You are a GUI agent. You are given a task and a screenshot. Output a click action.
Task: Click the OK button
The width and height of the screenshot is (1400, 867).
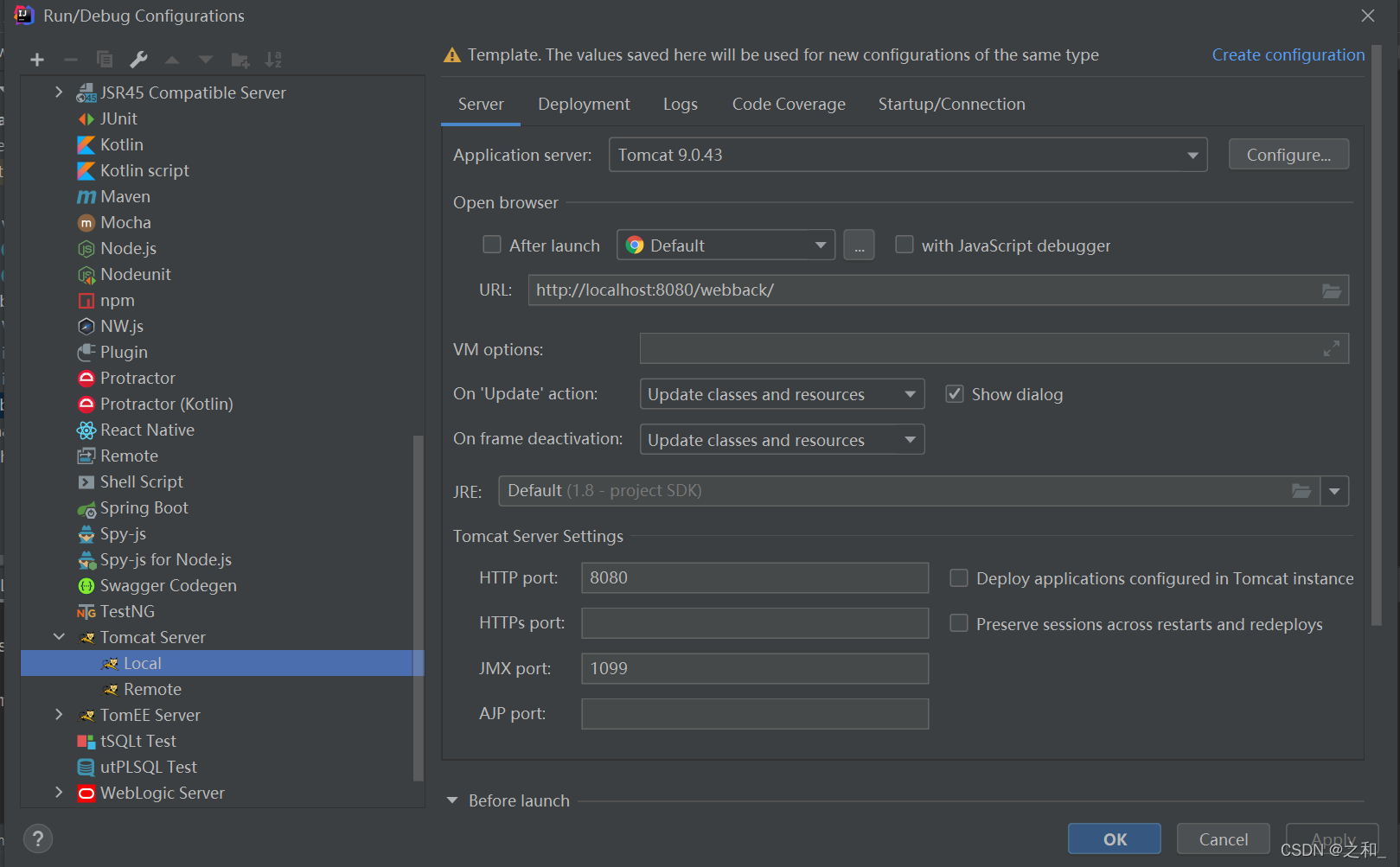(1115, 839)
